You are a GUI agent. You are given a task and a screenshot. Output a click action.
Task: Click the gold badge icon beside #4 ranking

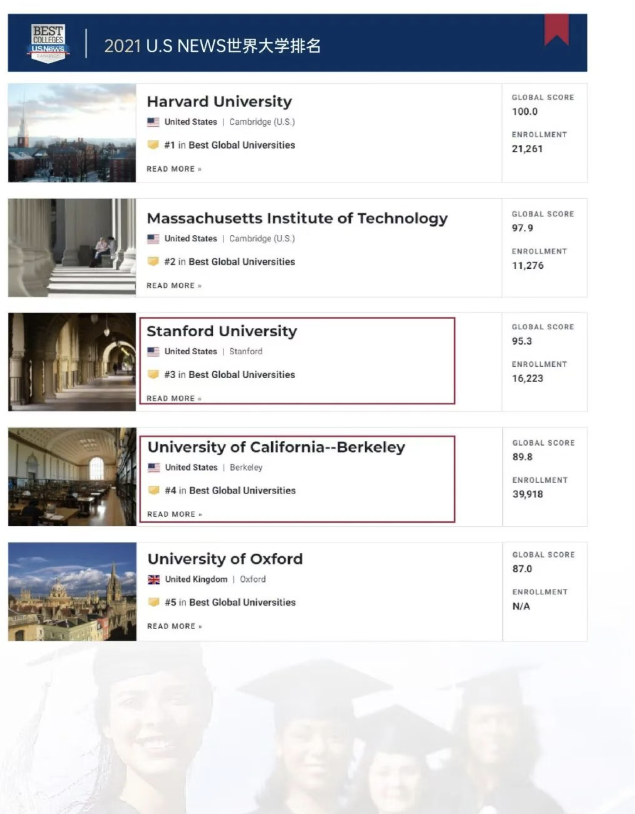coord(154,491)
